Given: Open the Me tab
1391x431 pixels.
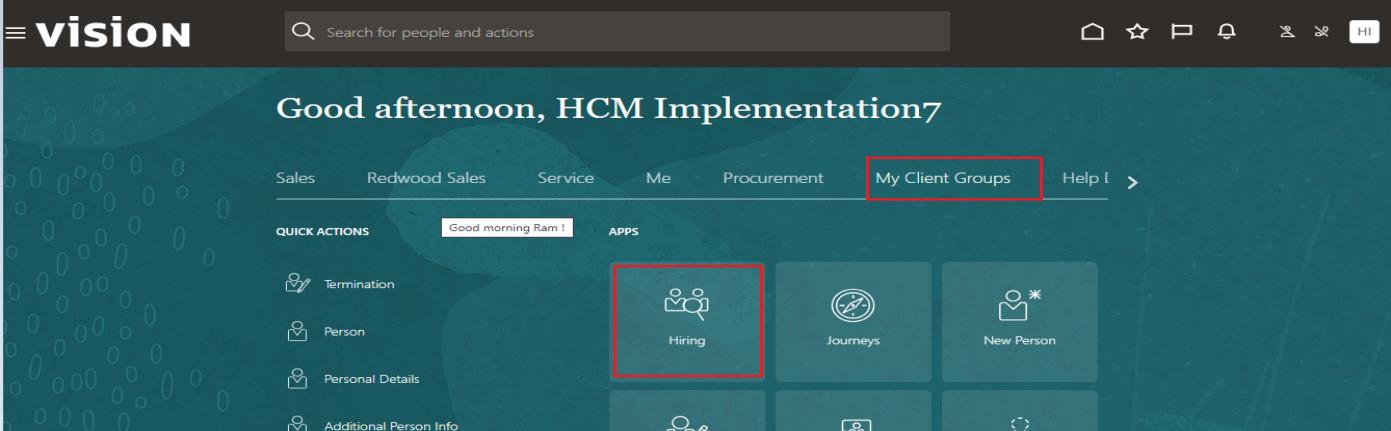Looking at the screenshot, I should (x=658, y=178).
